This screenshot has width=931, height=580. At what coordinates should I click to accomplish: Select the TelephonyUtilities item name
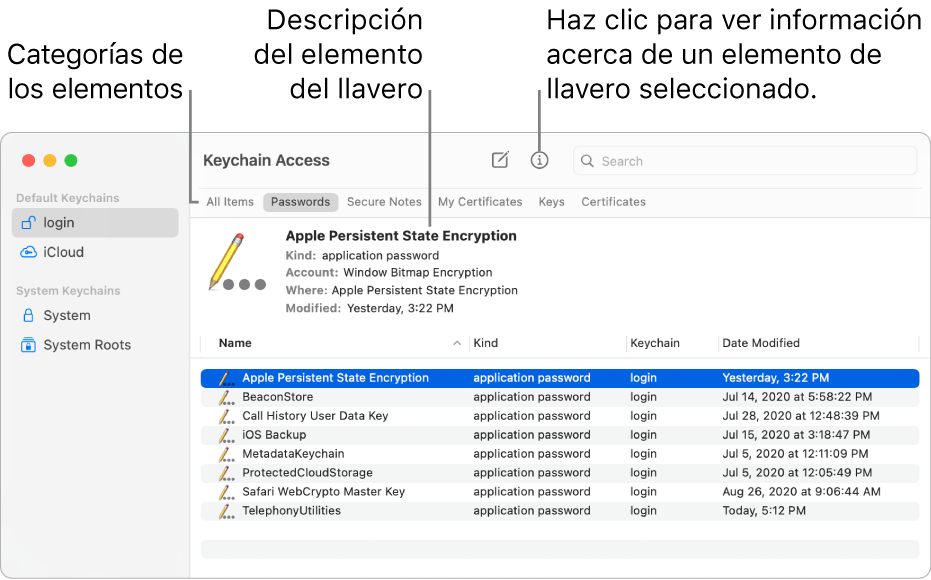292,511
